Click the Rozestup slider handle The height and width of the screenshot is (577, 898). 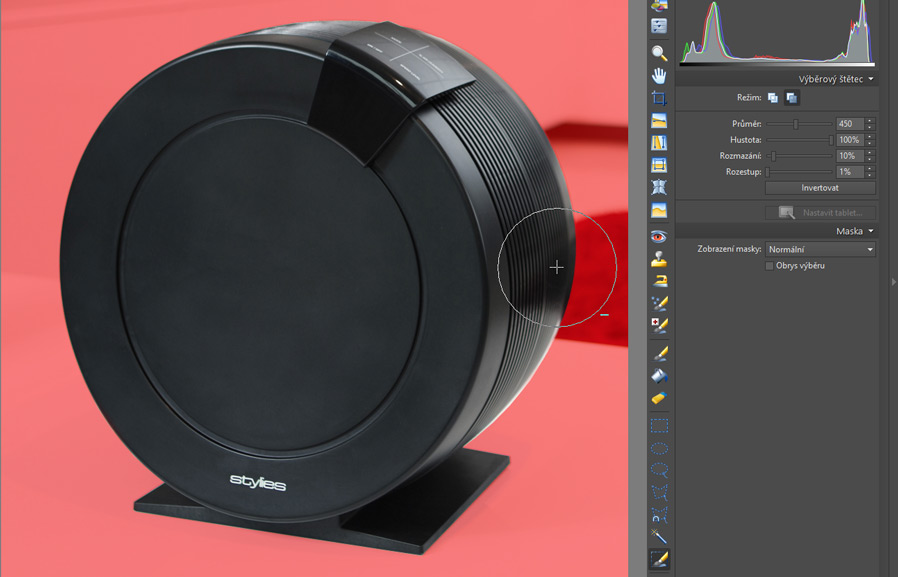pos(768,172)
